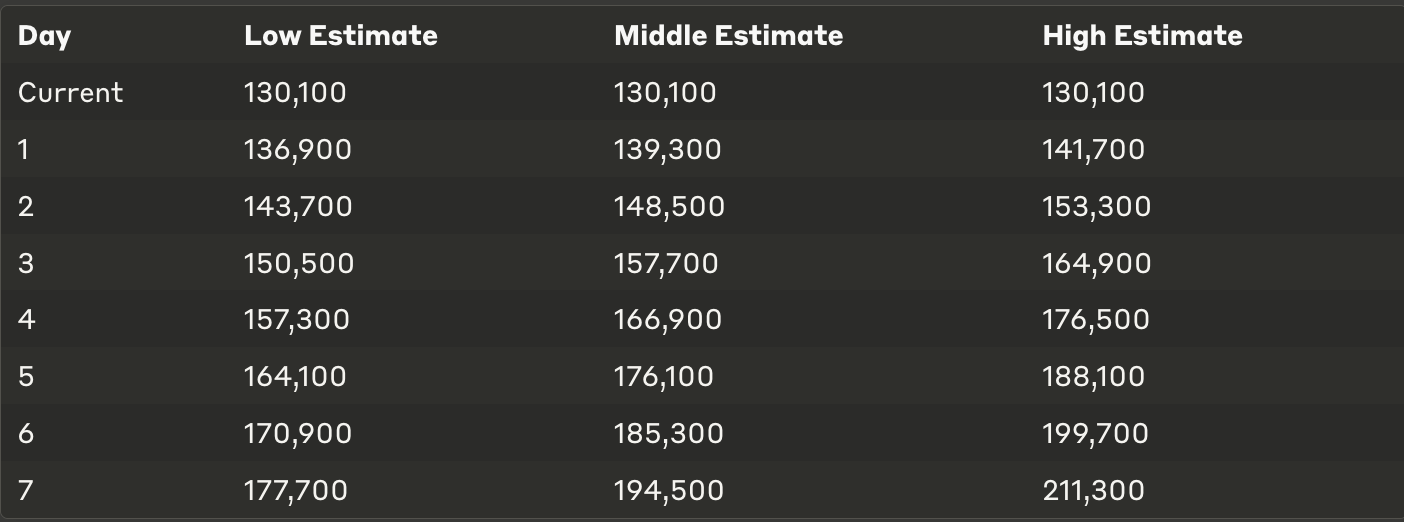1404x522 pixels.
Task: Select the cell showing 141,700
Action: pos(1094,150)
